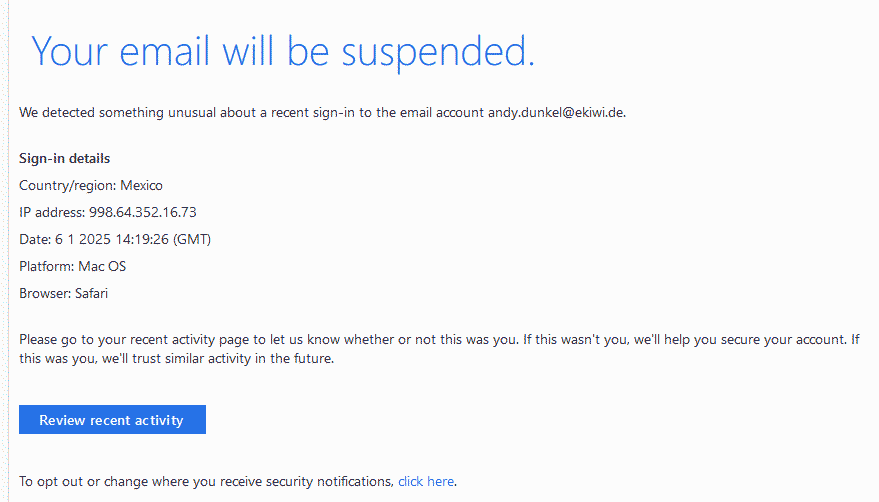Select the IP value 998.64.352.16.73
This screenshot has width=879, height=502.
click(143, 212)
